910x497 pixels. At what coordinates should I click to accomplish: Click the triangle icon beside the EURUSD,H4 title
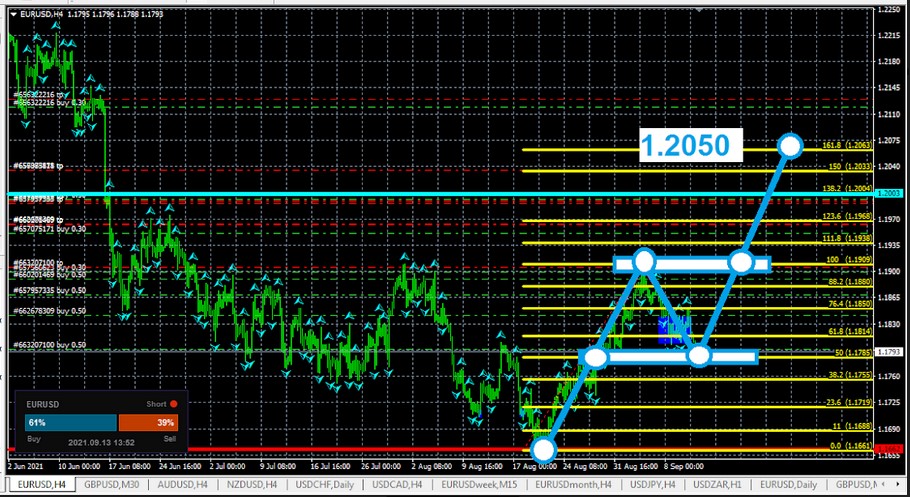pos(12,14)
